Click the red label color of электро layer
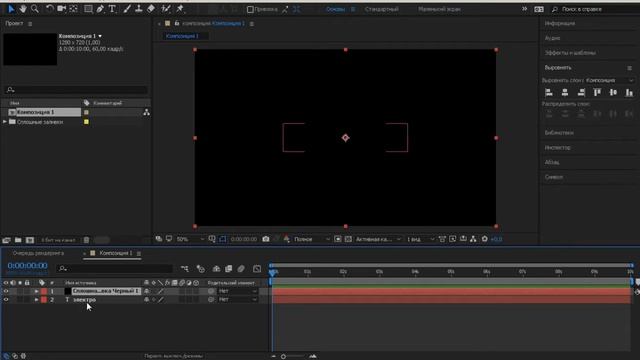Image resolution: width=640 pixels, height=360 pixels. coord(44,300)
